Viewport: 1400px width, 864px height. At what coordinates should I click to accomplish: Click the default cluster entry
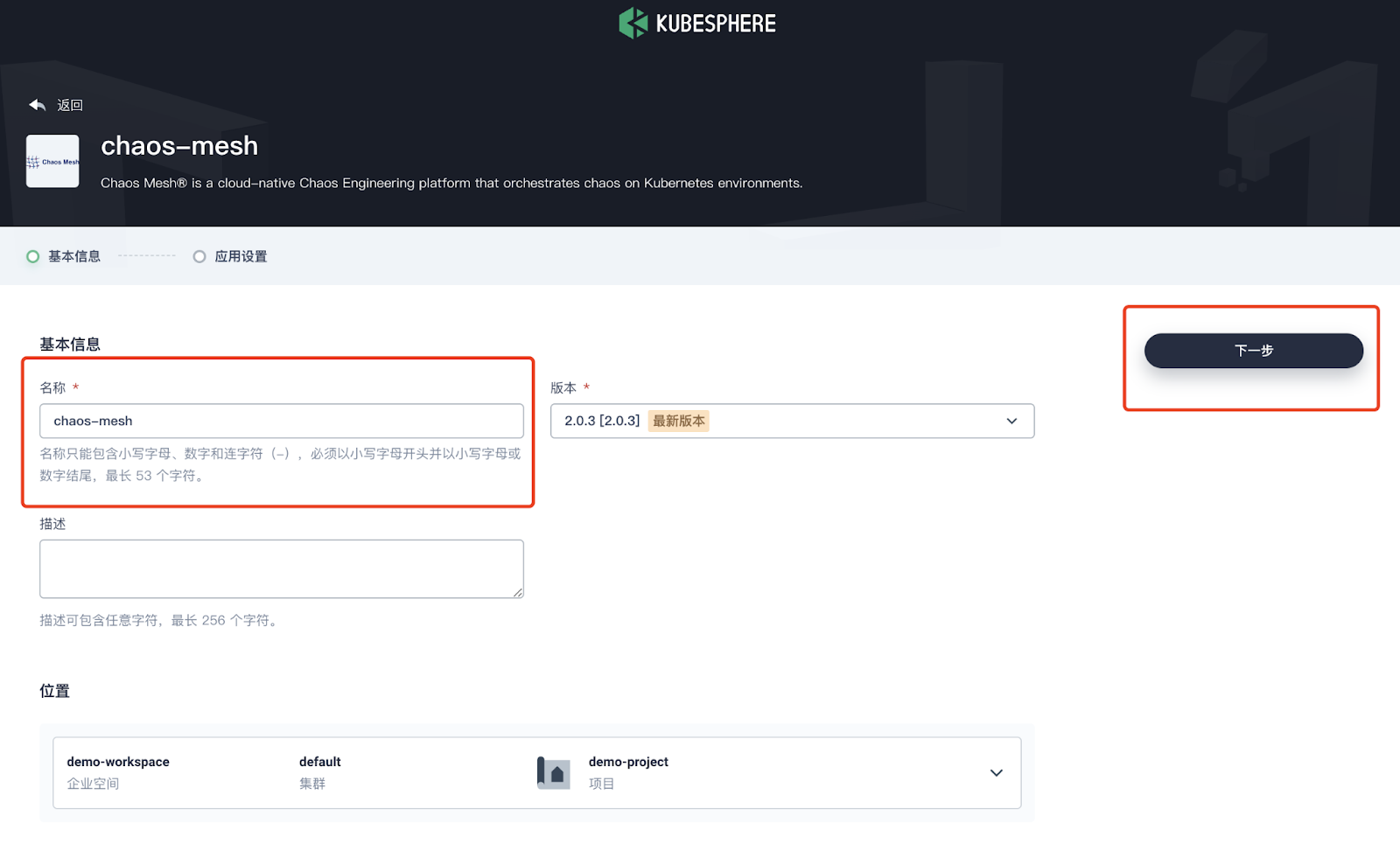[320, 762]
